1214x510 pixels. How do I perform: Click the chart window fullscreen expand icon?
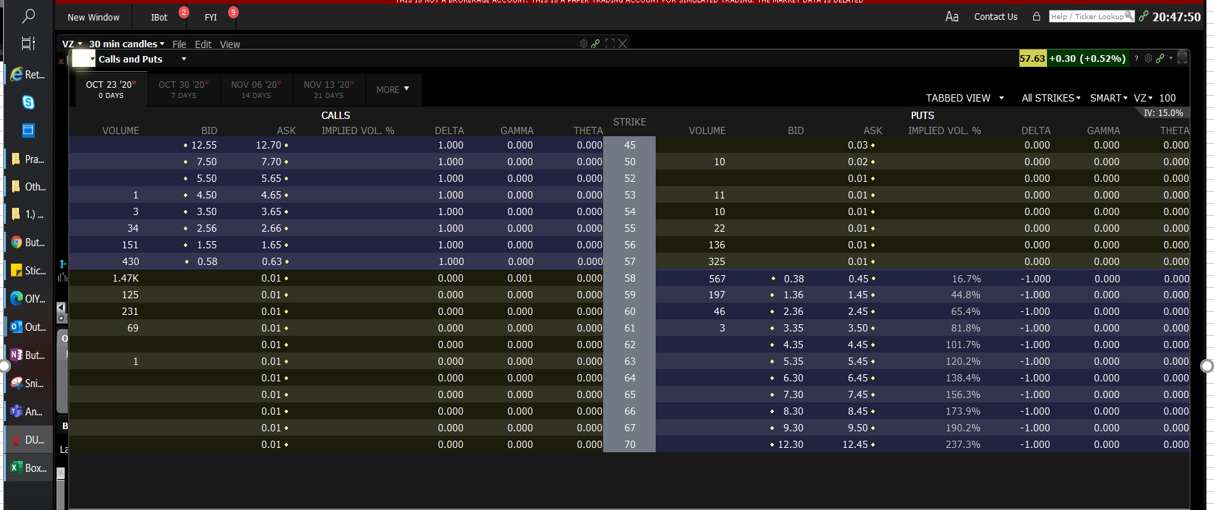click(x=609, y=44)
